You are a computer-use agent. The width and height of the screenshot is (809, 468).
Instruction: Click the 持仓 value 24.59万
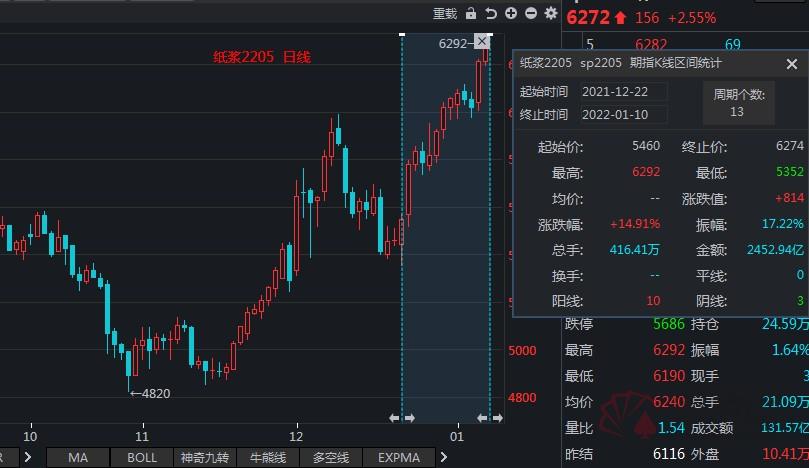(785, 324)
